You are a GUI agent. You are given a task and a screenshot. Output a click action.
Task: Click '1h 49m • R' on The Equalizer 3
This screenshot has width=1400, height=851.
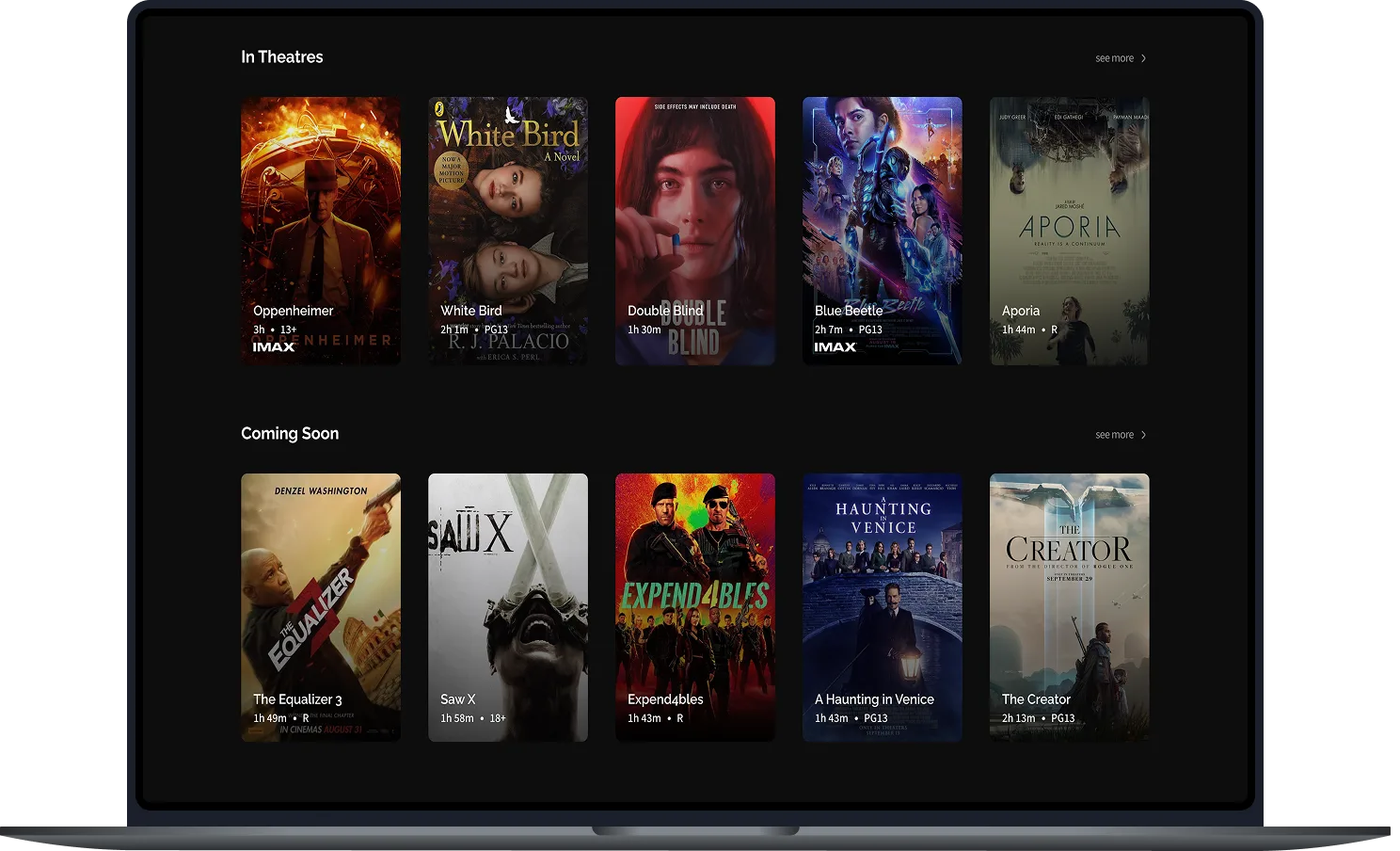(x=280, y=718)
